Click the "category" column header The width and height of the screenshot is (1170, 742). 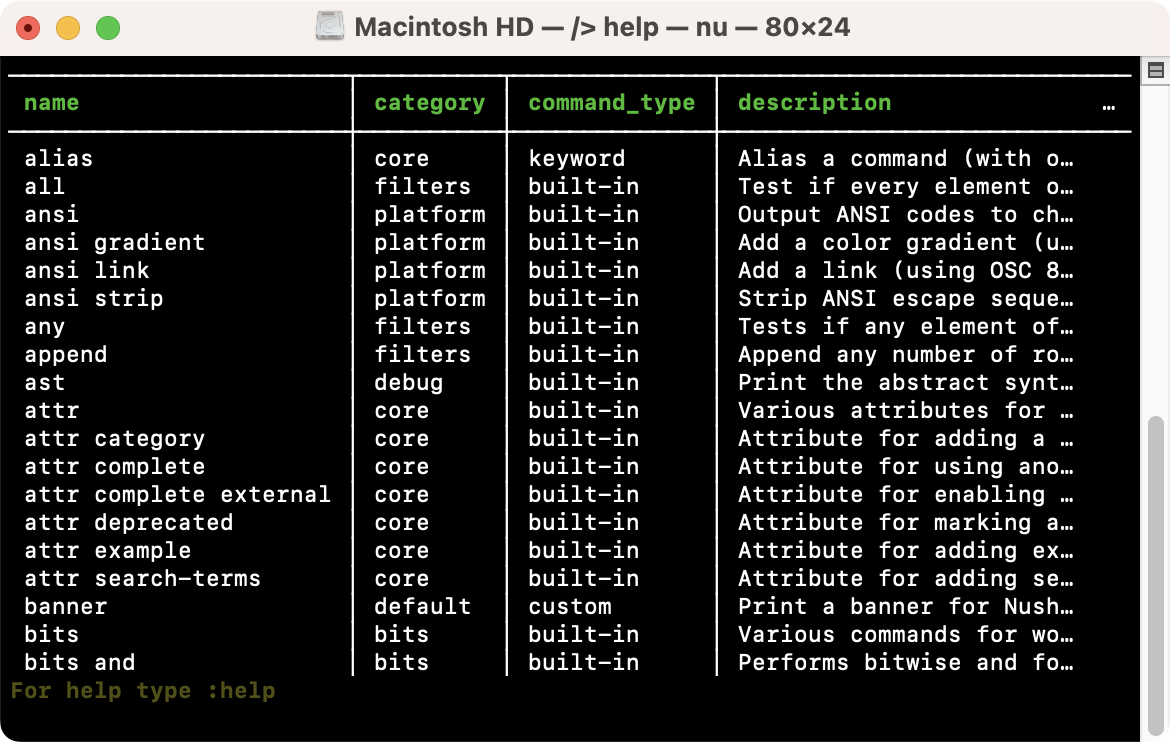pyautogui.click(x=429, y=103)
